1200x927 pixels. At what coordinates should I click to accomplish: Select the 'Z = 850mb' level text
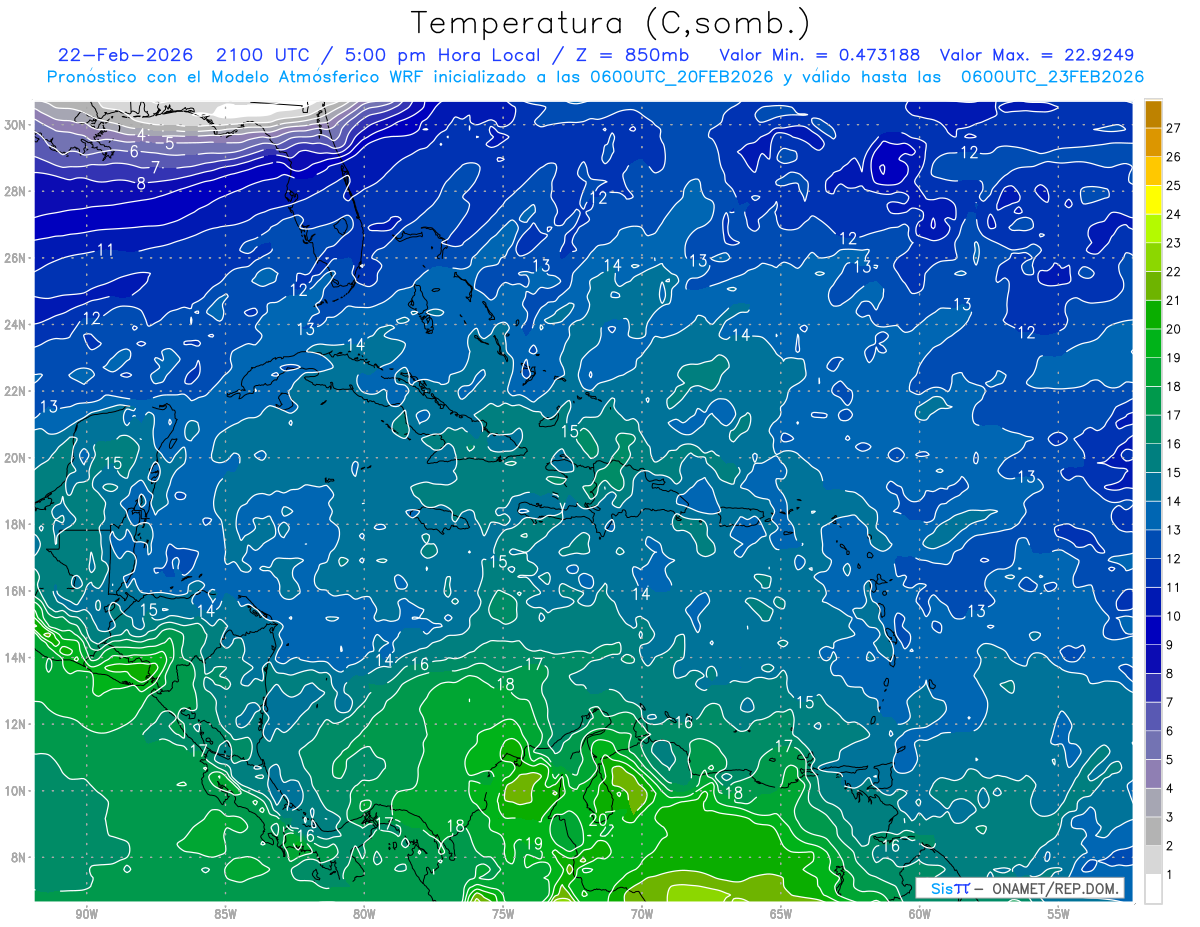click(634, 55)
